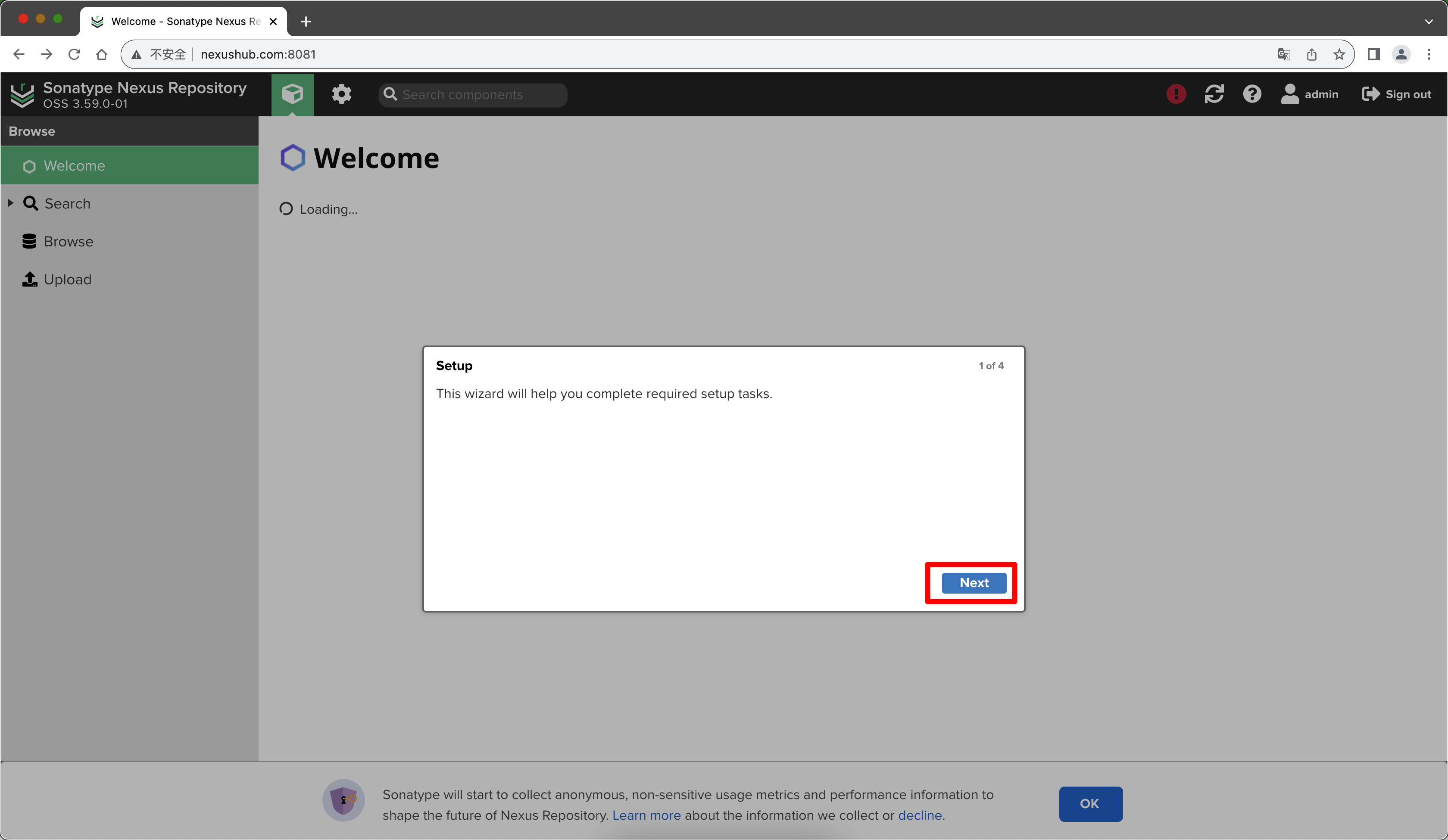Image resolution: width=1448 pixels, height=840 pixels.
Task: Open the Server administration gear icon
Action: coord(341,94)
